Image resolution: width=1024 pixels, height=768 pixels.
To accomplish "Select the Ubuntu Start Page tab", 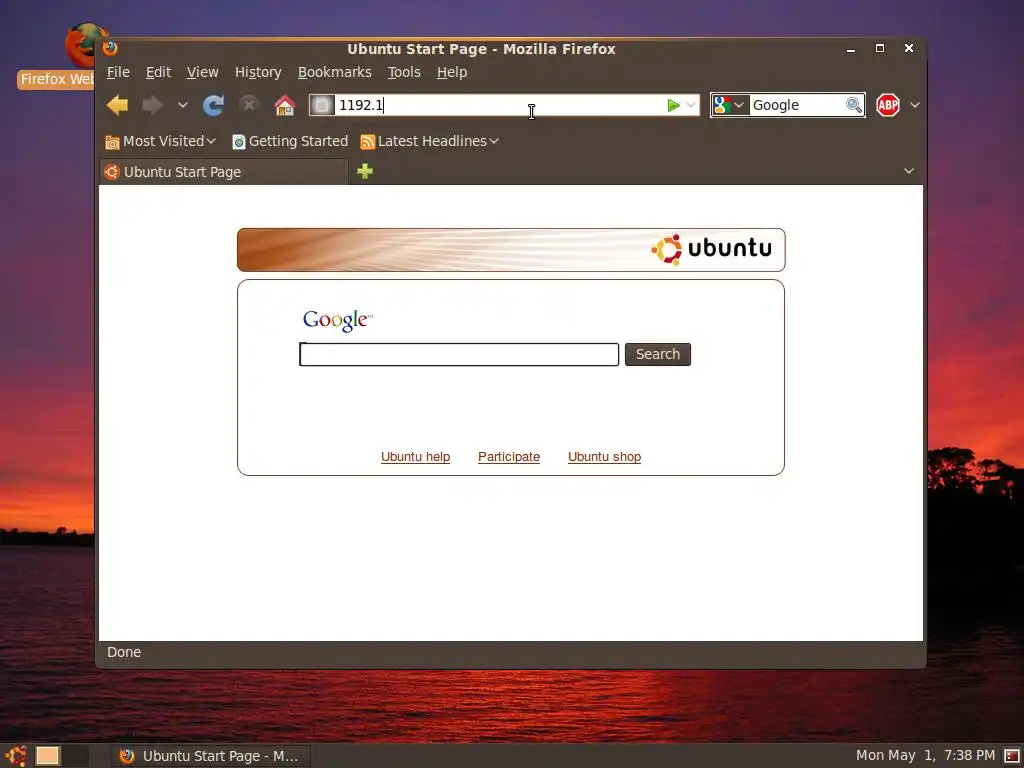I will (223, 172).
